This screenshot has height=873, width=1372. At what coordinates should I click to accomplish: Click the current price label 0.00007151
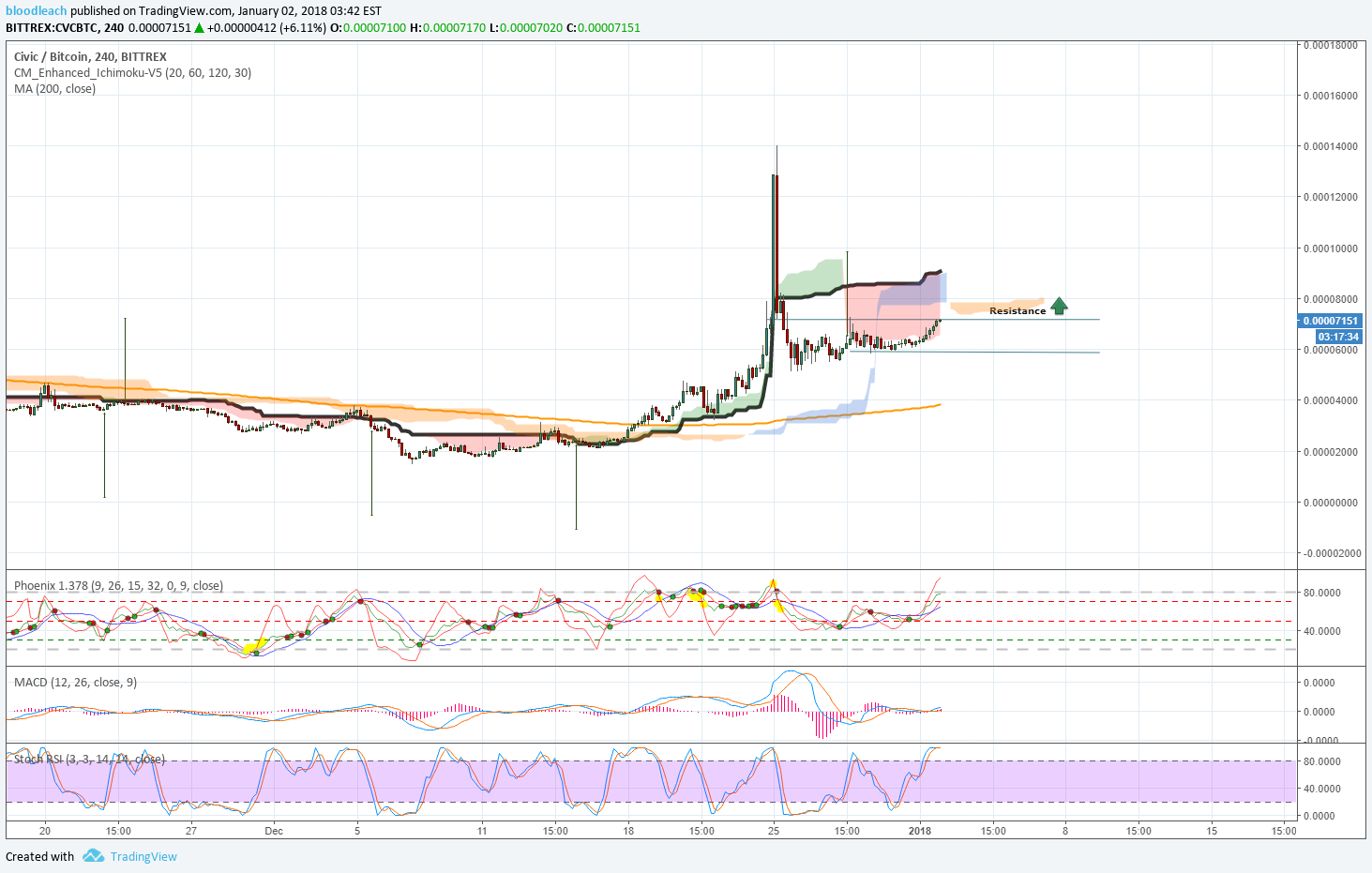click(x=1330, y=321)
